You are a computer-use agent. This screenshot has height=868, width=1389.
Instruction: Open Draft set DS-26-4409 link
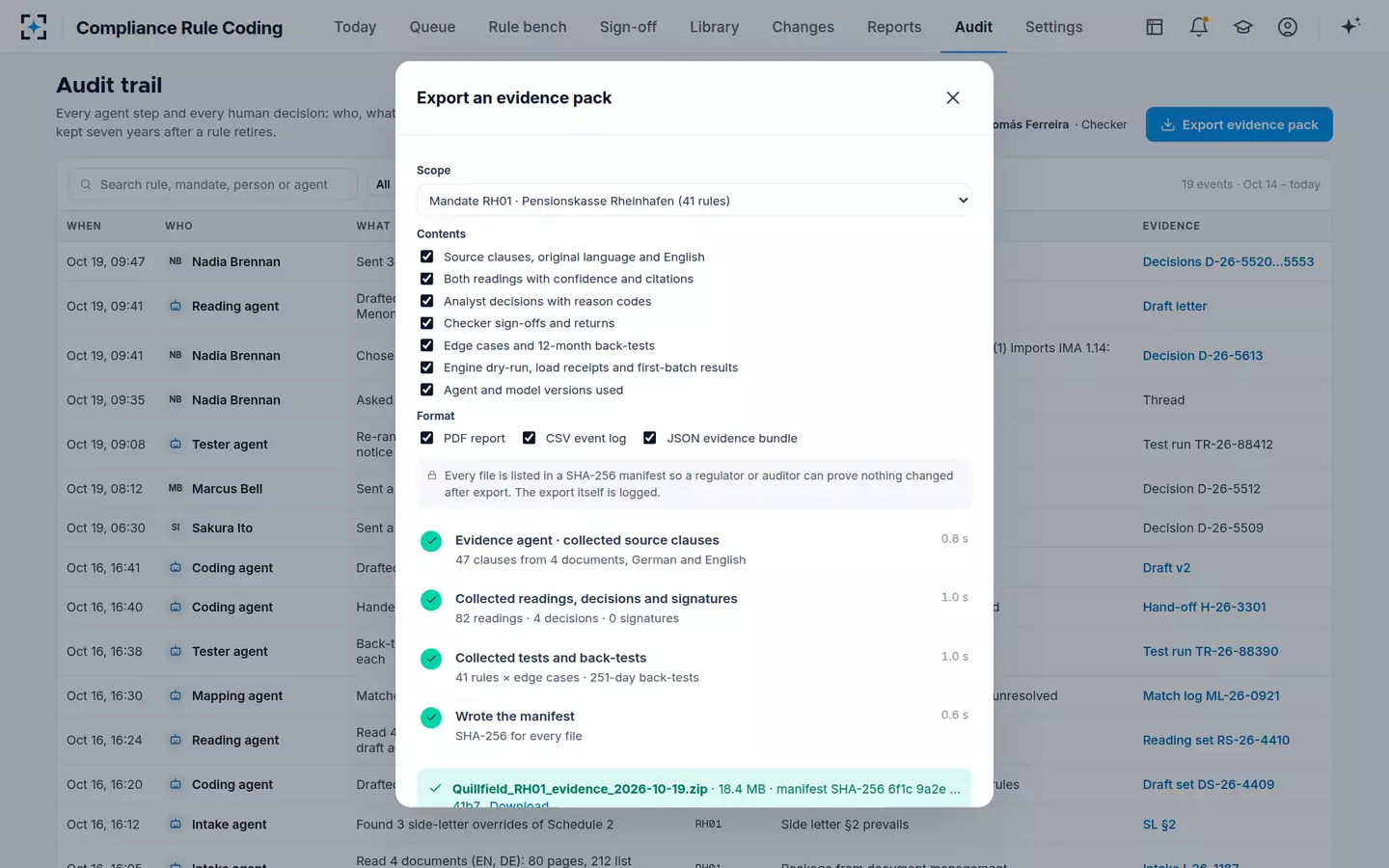pos(1209,784)
